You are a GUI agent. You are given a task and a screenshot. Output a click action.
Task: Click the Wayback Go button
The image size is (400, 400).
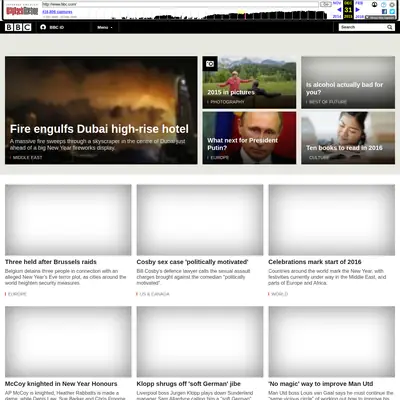[x=325, y=4]
